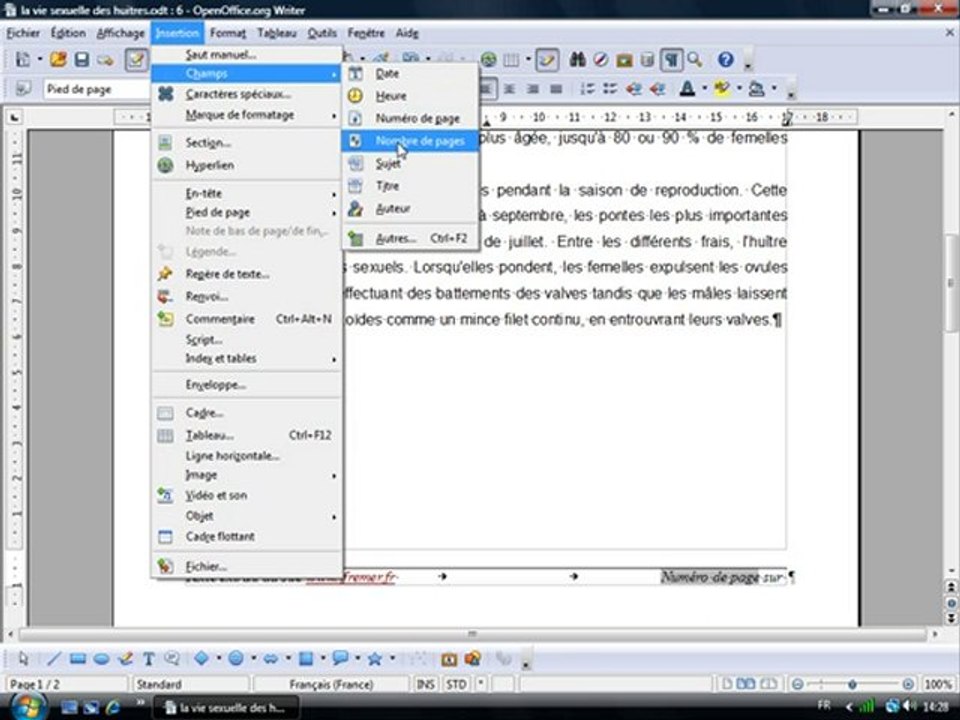Expand En-tête submenu
The height and width of the screenshot is (720, 960).
246,193
